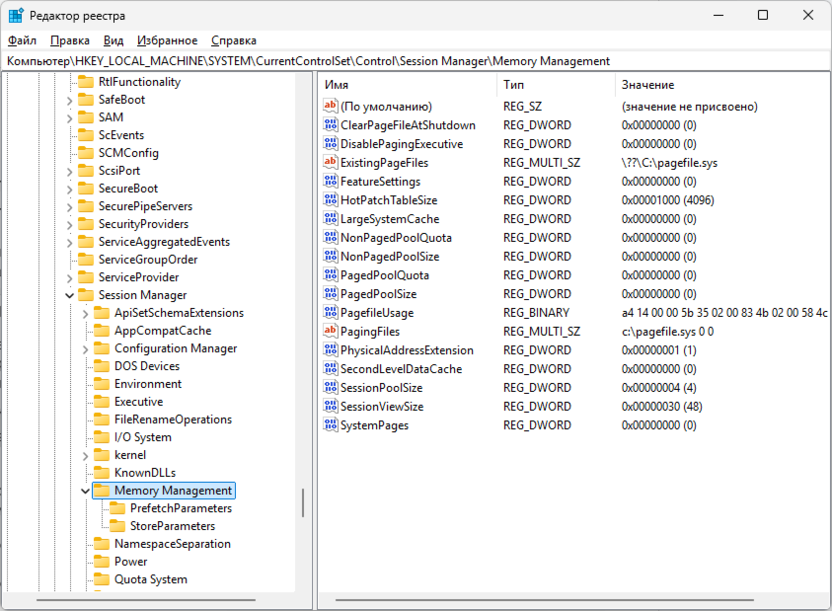Click the (По умолчанию) default value icon
832x611 pixels.
(330, 106)
